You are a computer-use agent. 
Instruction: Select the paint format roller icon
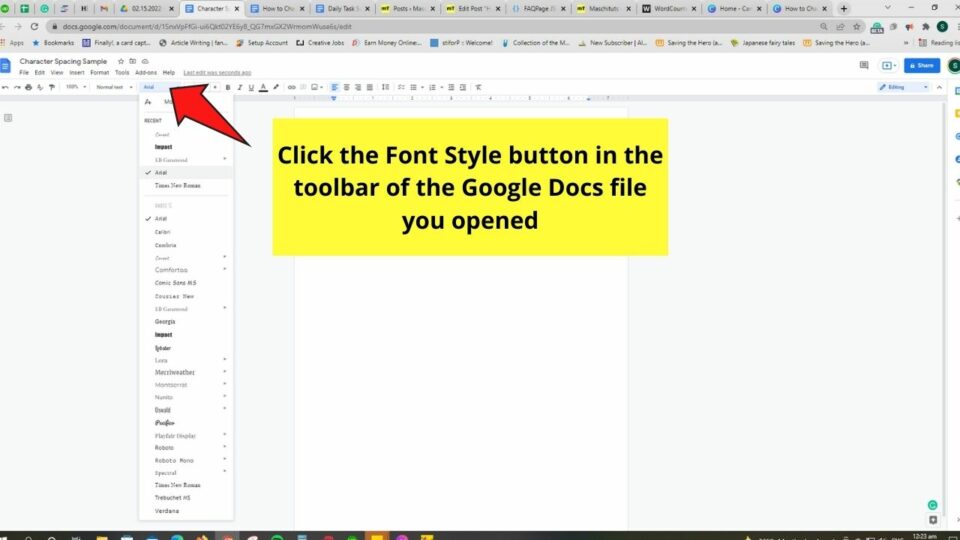click(51, 88)
